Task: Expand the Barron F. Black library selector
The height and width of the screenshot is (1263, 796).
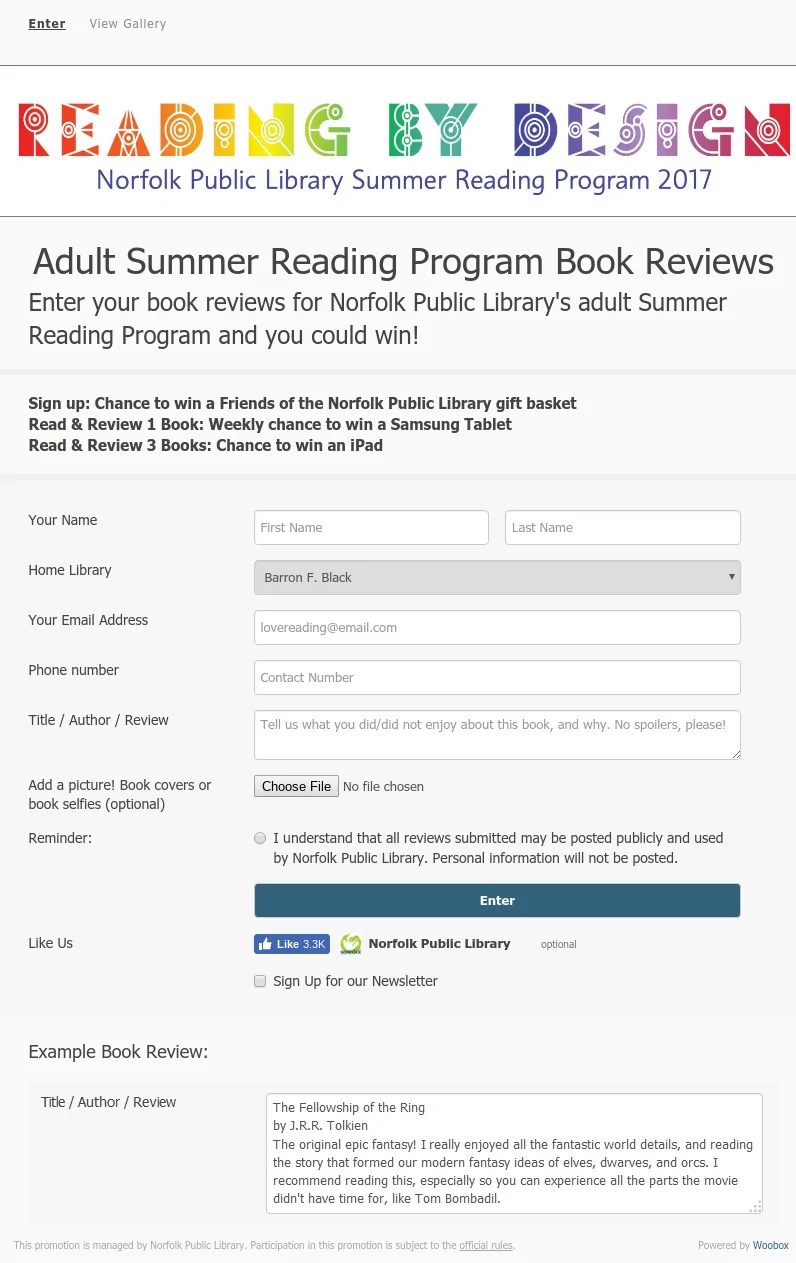Action: tap(497, 577)
